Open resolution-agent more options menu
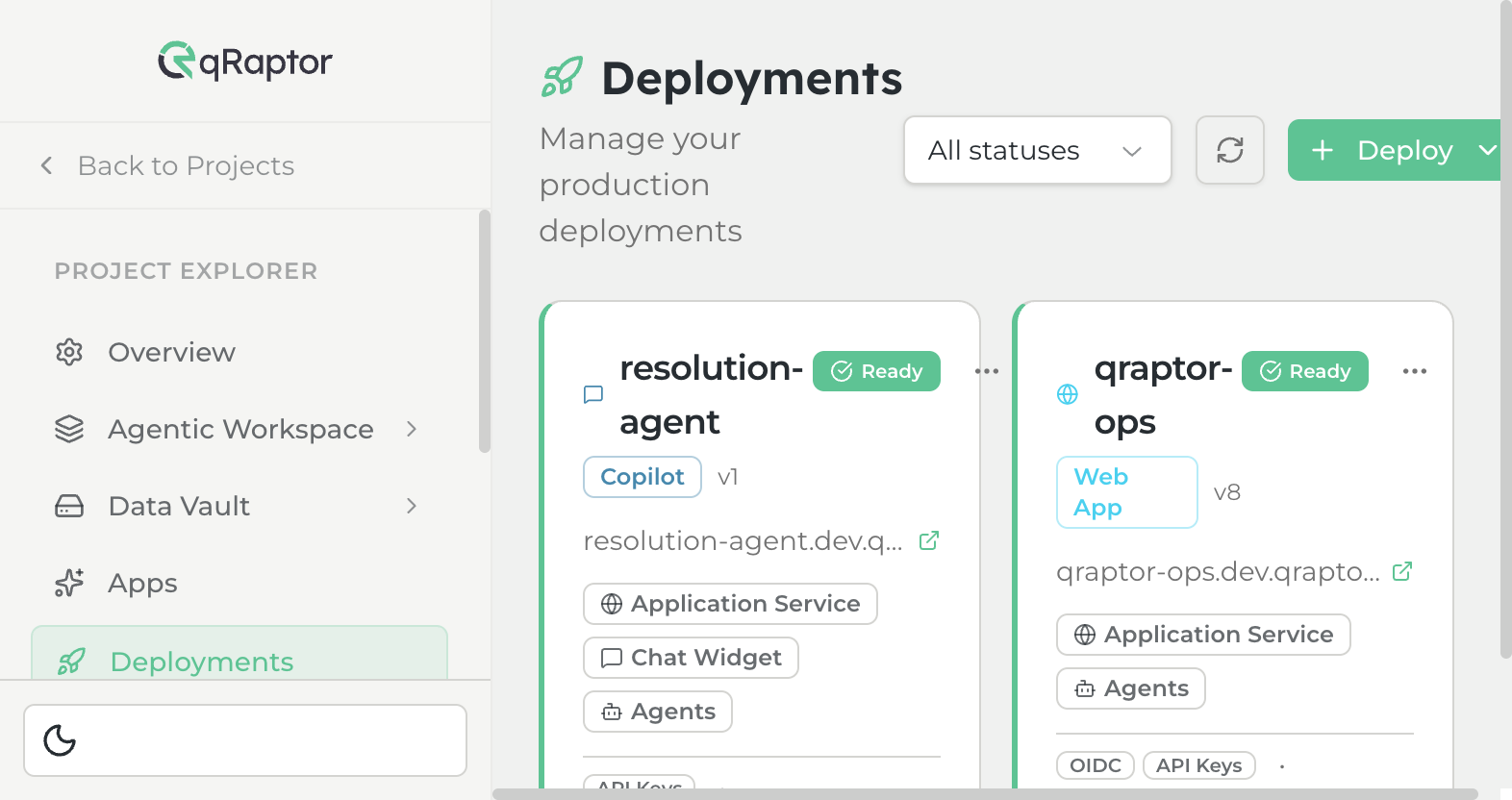 tap(987, 371)
